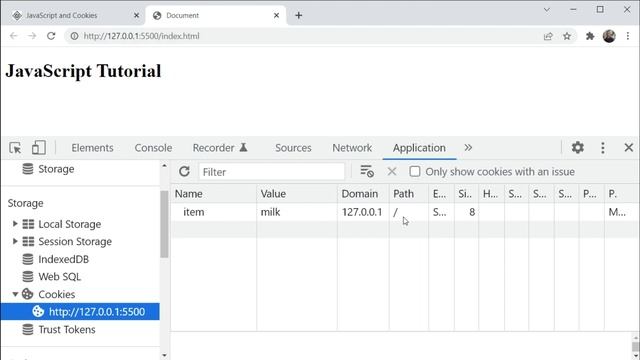Screen dimensions: 640x360
Task: Expand the Local Storage tree node
Action: pos(15,224)
